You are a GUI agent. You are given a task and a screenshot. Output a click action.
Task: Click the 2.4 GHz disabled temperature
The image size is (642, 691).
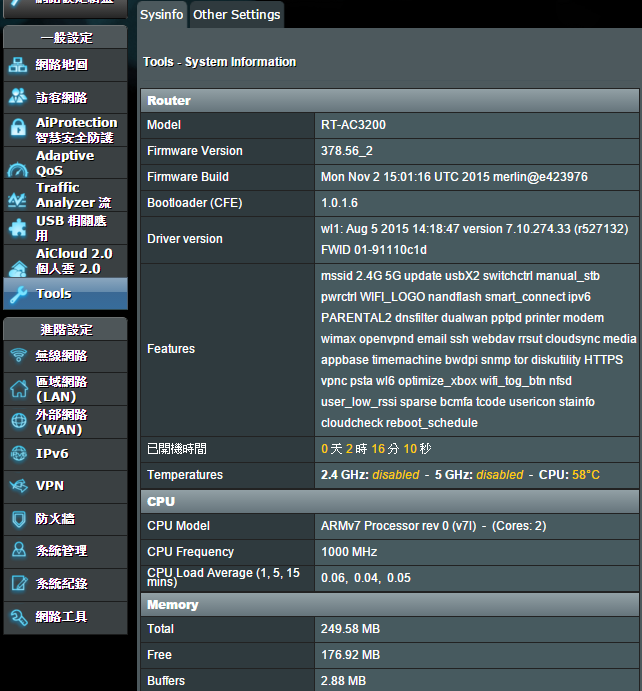tap(396, 475)
